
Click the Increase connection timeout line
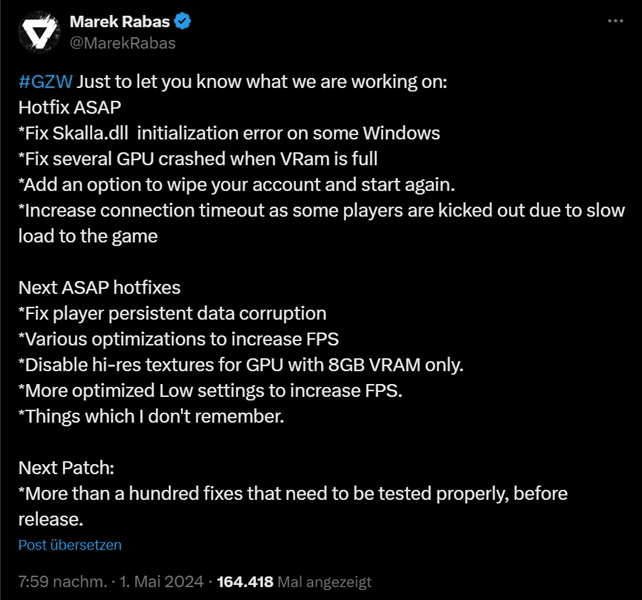[320, 211]
